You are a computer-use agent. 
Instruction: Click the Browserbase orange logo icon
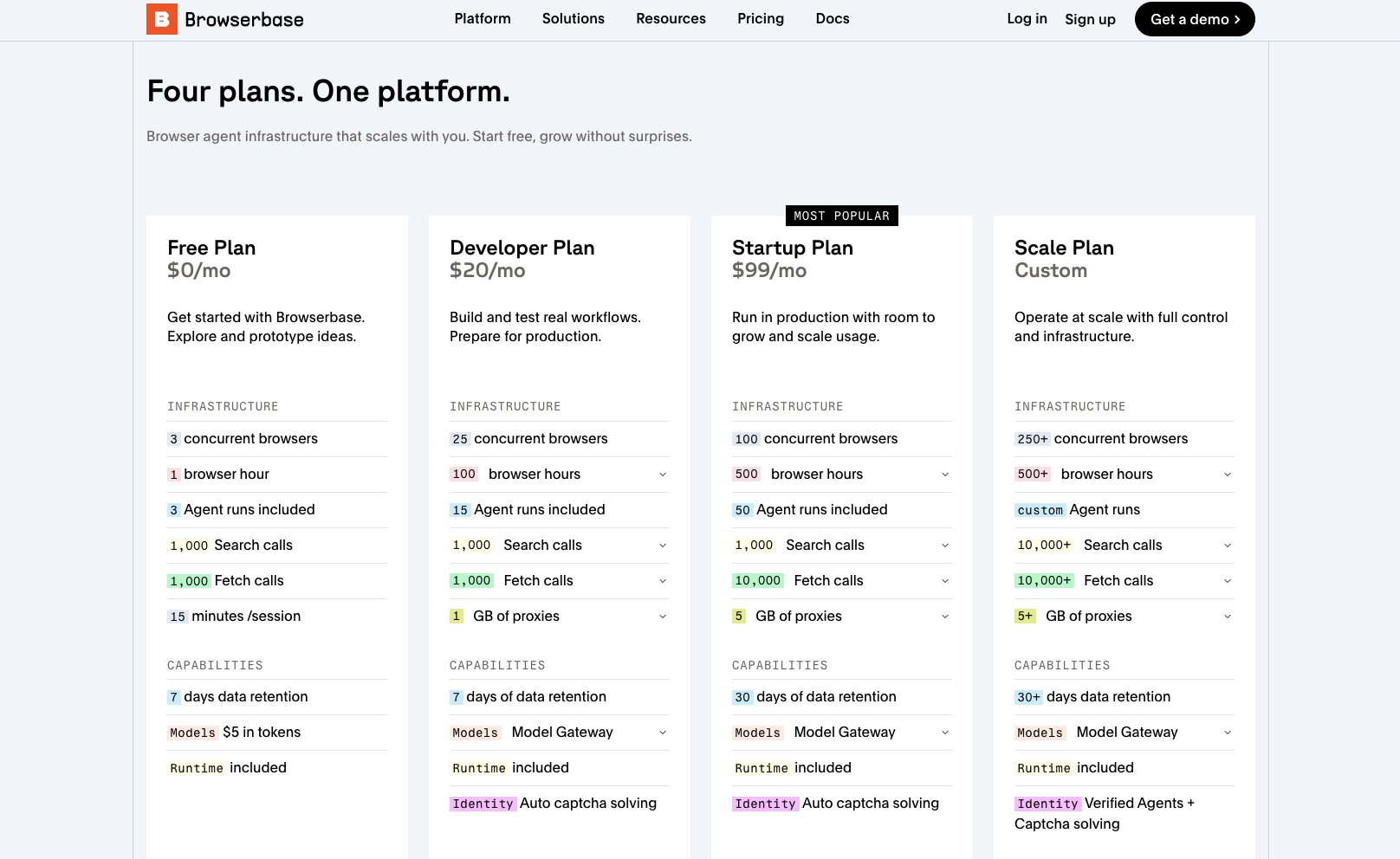(x=162, y=19)
